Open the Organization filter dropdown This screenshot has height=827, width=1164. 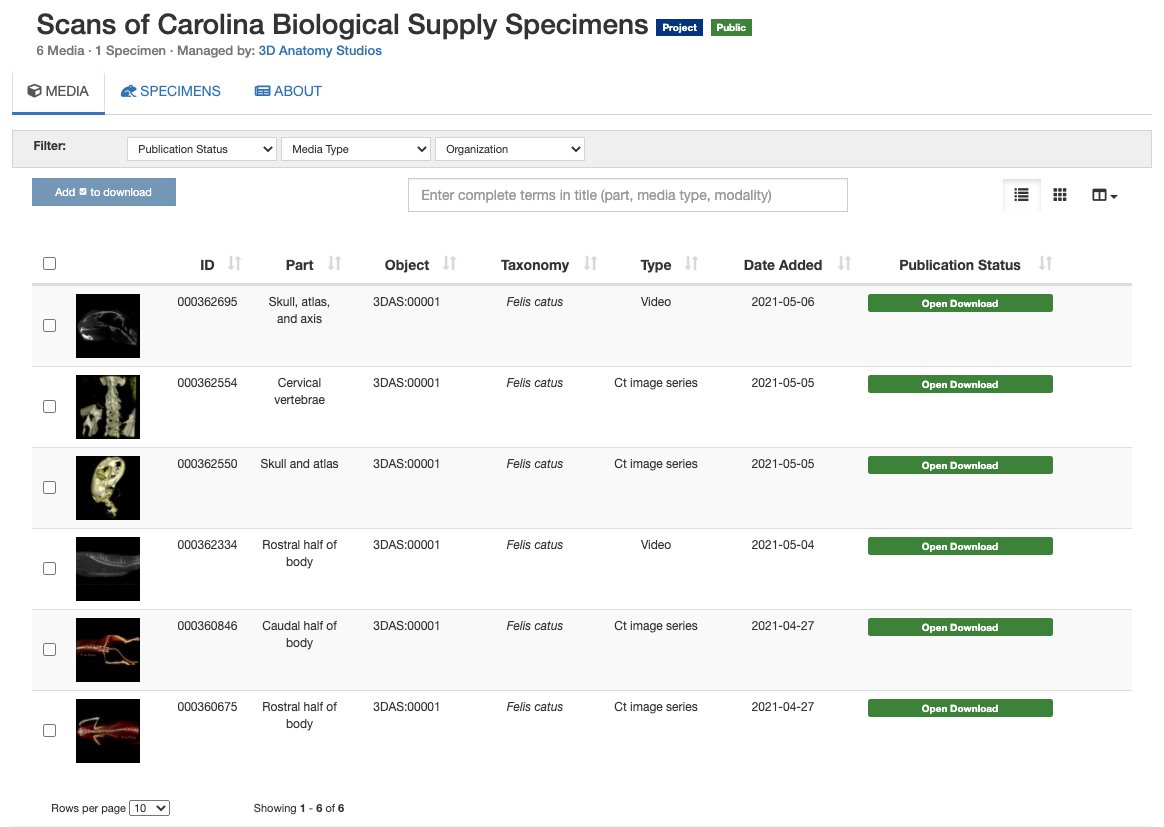(510, 149)
